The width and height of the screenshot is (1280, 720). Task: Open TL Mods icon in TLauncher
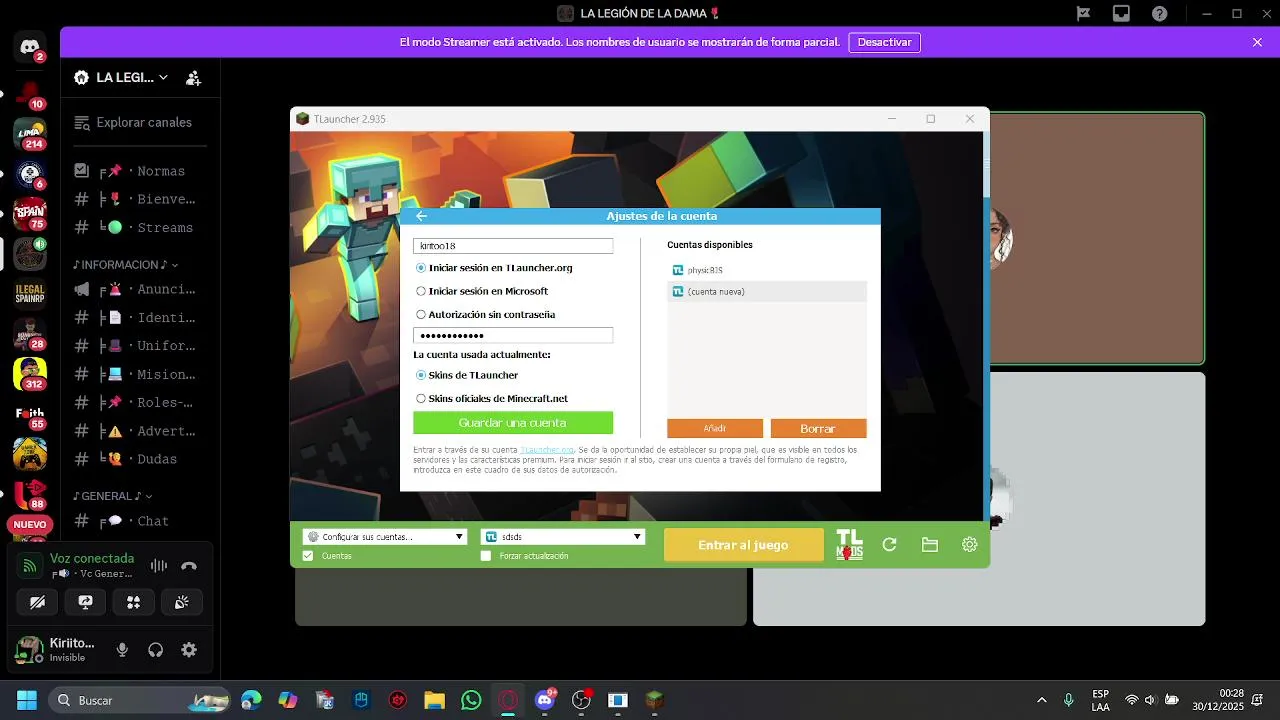[849, 545]
